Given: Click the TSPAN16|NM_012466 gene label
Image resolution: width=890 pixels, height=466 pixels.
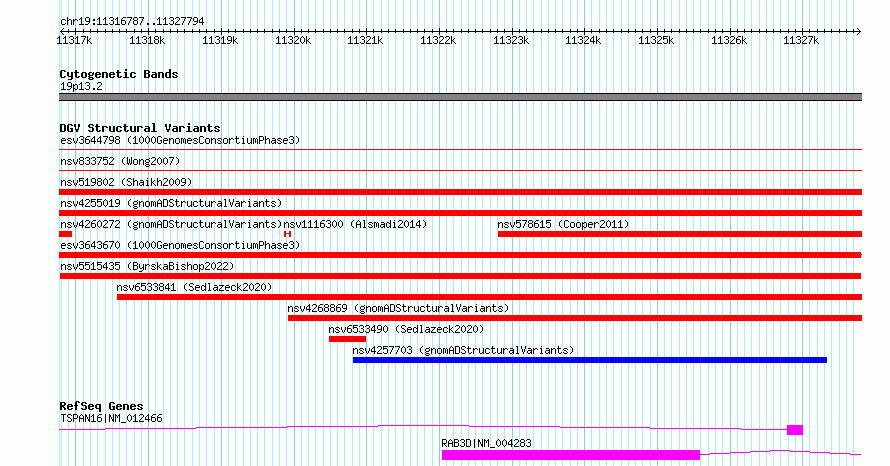Looking at the screenshot, I should tap(111, 418).
